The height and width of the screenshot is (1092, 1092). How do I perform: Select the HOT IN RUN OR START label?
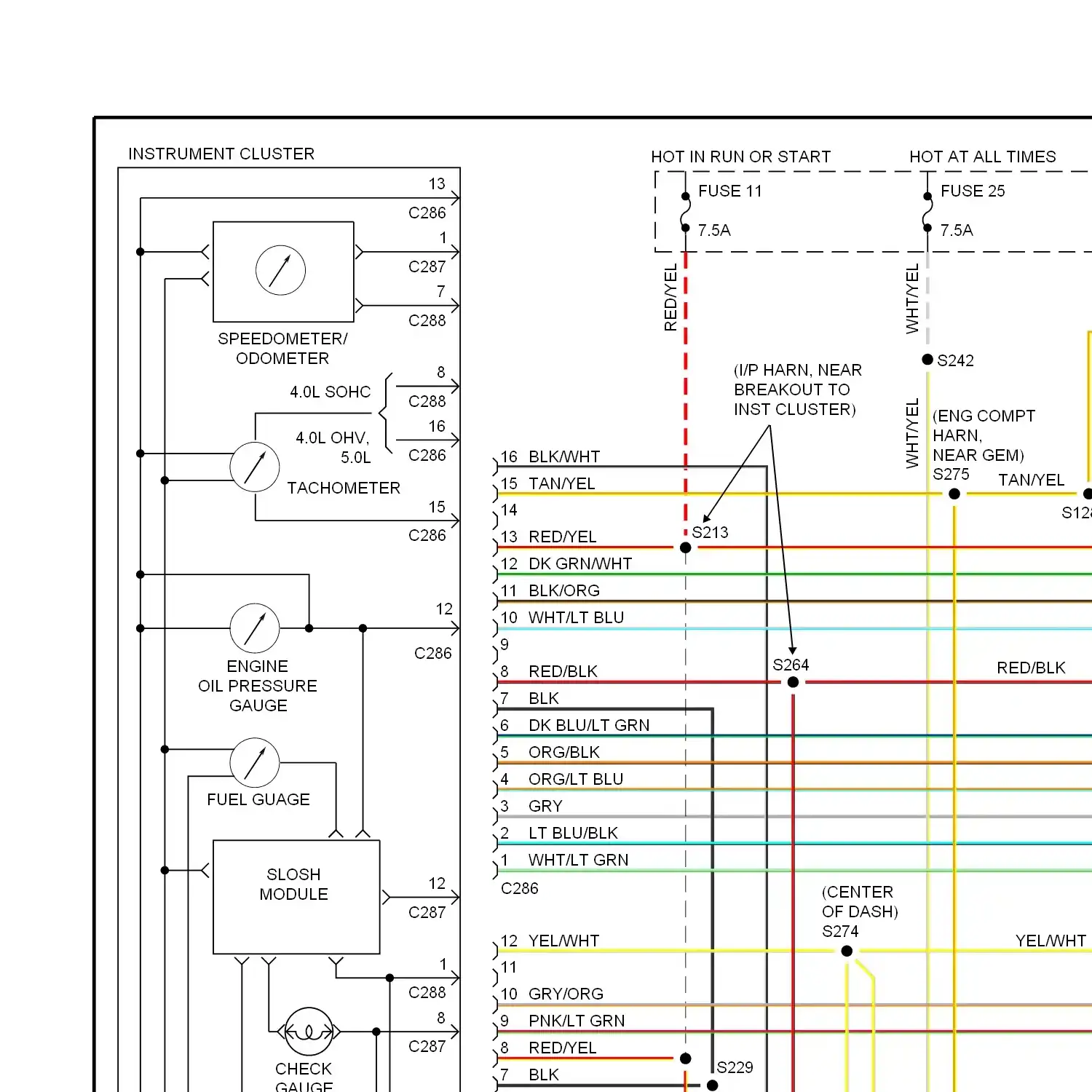tap(740, 157)
